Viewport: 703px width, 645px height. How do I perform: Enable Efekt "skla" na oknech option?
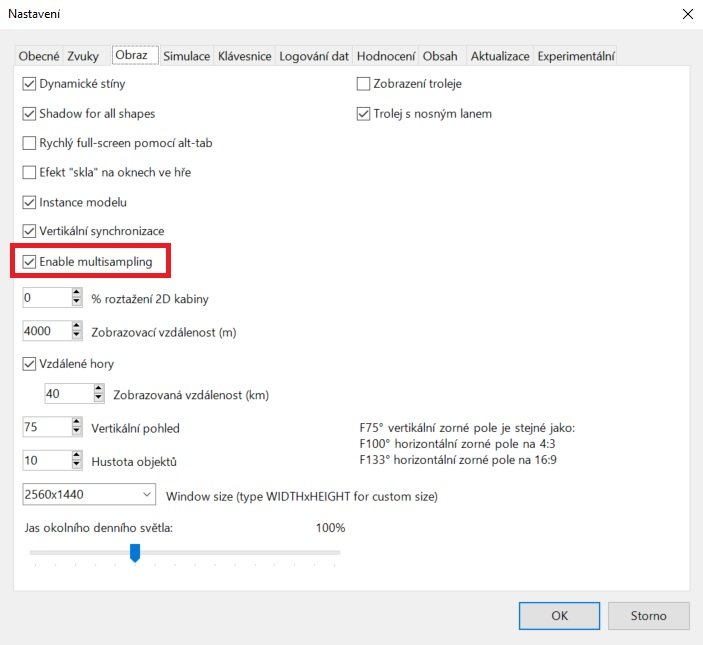tap(29, 173)
